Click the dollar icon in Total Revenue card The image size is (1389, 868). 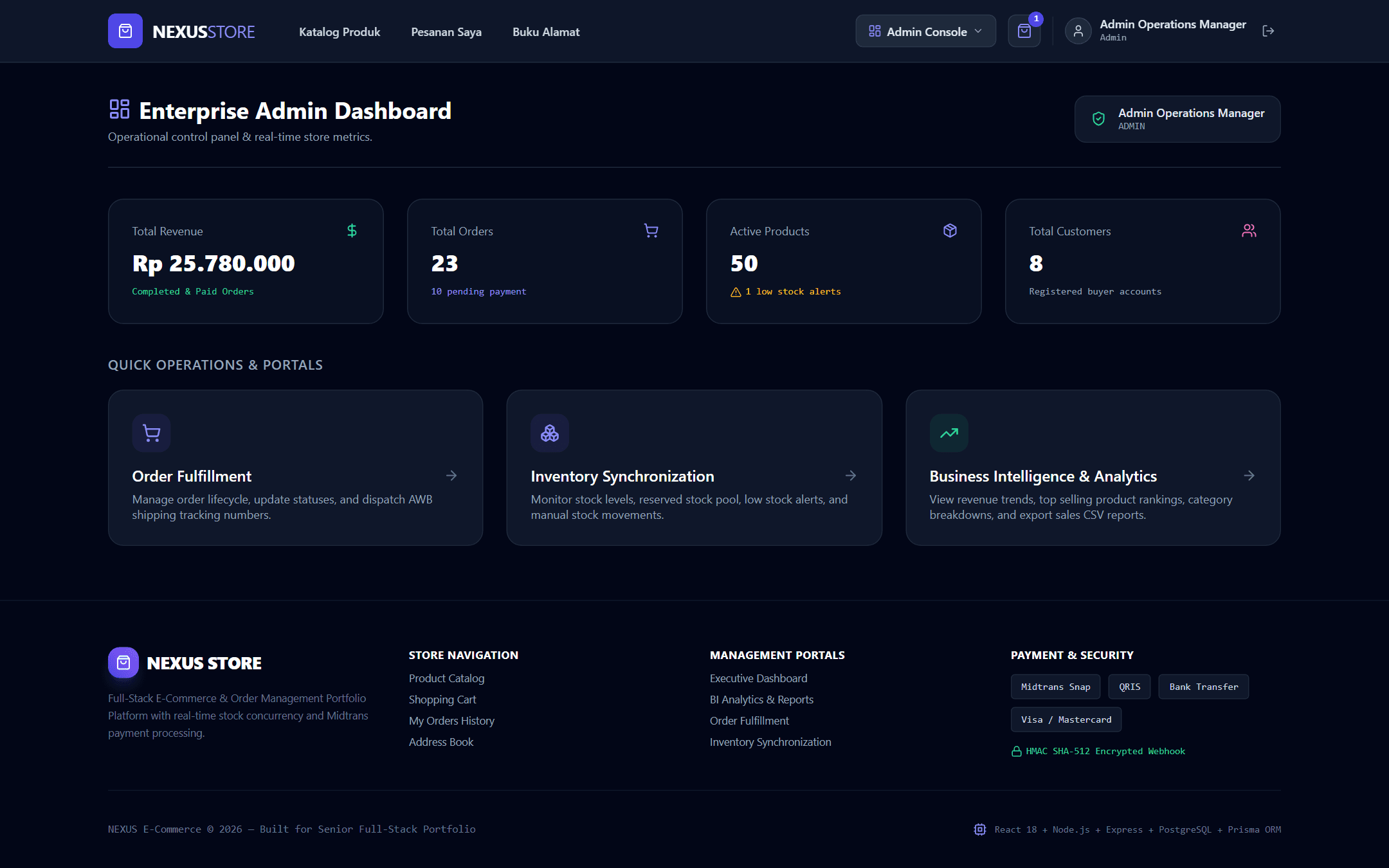(352, 230)
